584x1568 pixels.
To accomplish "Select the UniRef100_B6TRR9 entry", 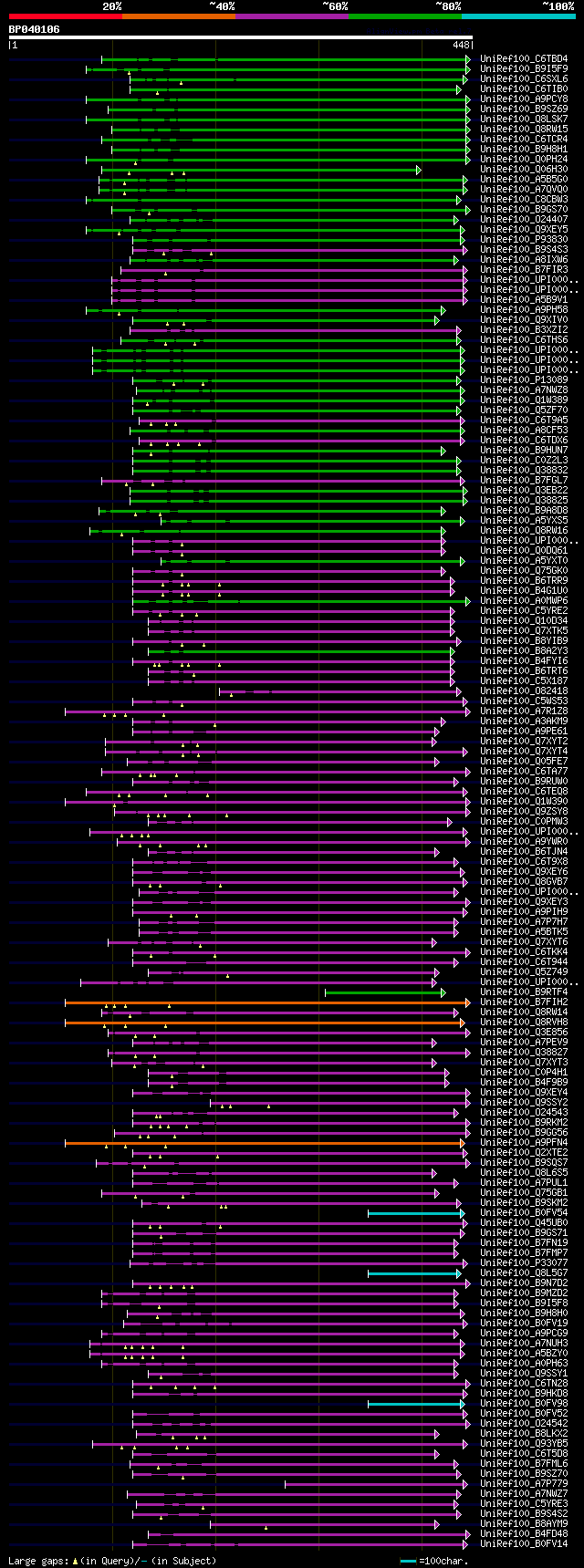I will click(524, 581).
